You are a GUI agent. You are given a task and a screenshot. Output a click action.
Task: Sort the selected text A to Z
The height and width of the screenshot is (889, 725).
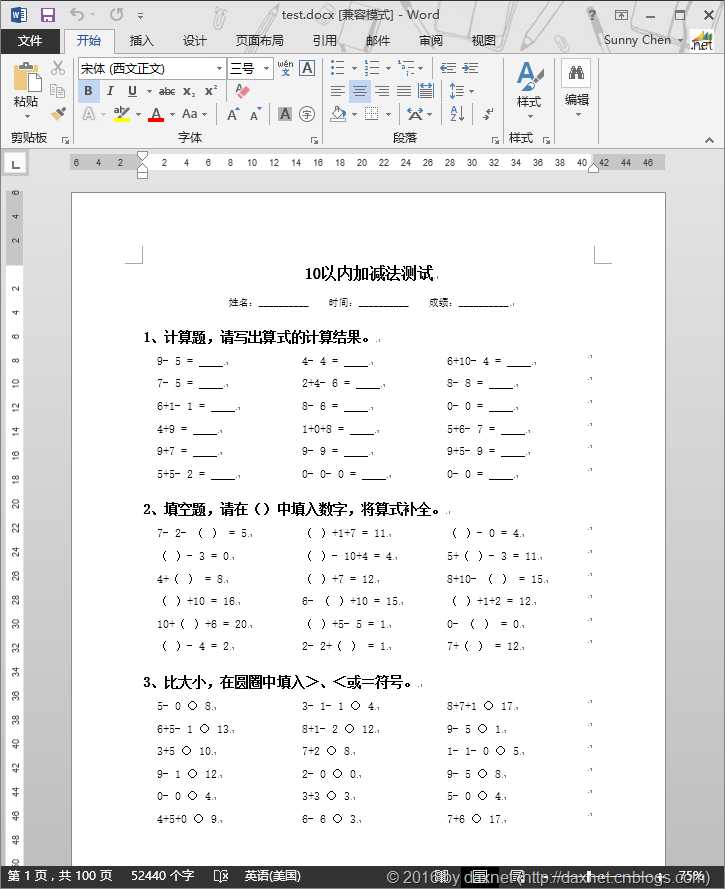[x=457, y=115]
